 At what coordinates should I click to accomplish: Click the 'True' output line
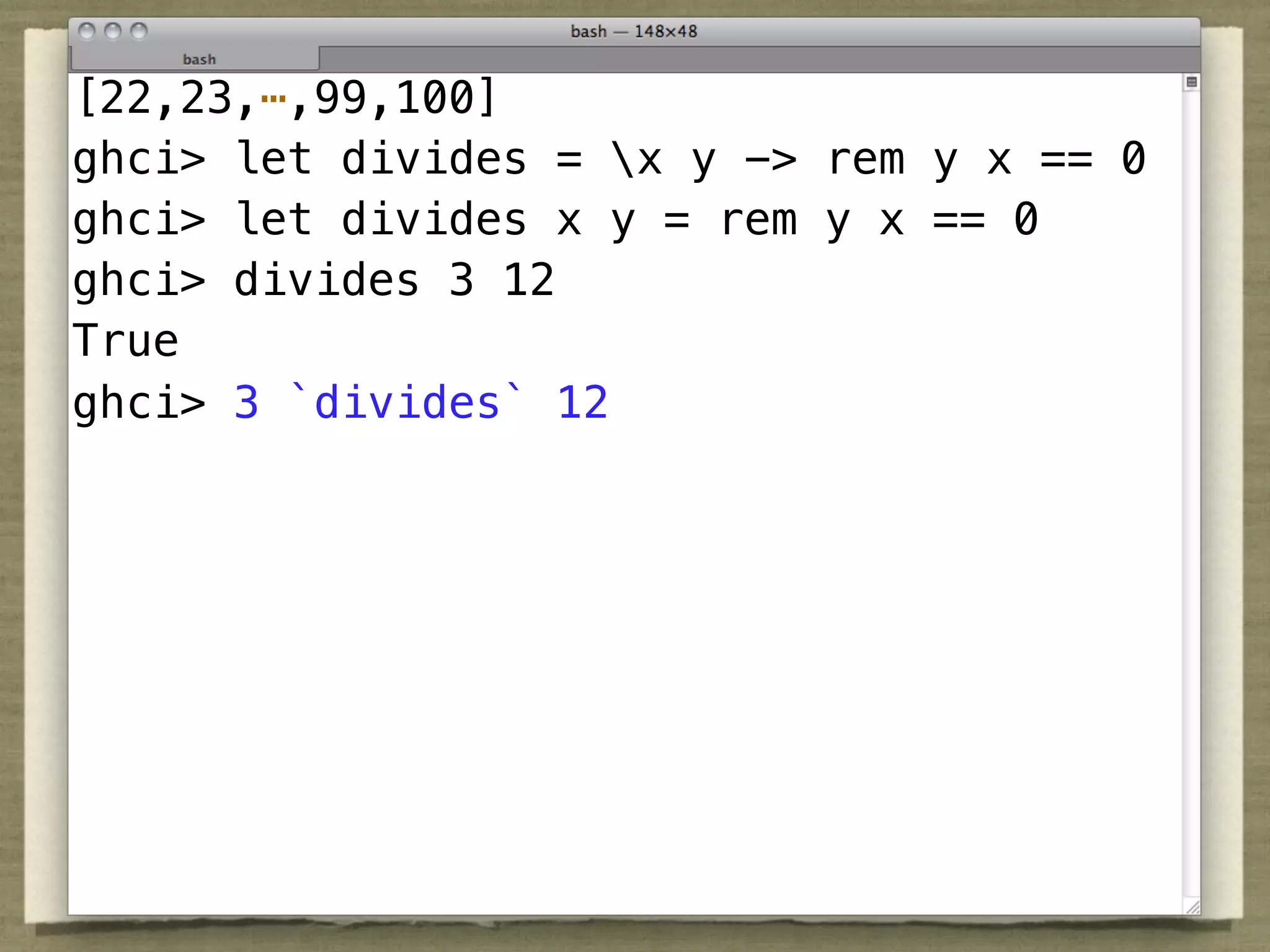click(126, 342)
